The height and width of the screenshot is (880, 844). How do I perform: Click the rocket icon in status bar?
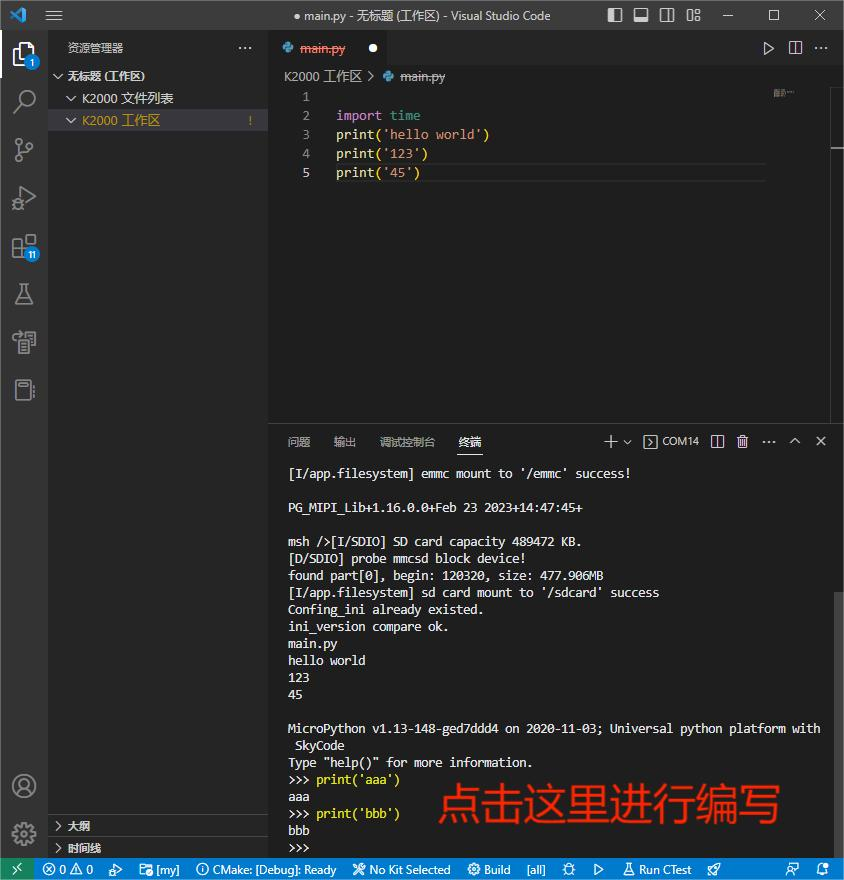coord(714,869)
